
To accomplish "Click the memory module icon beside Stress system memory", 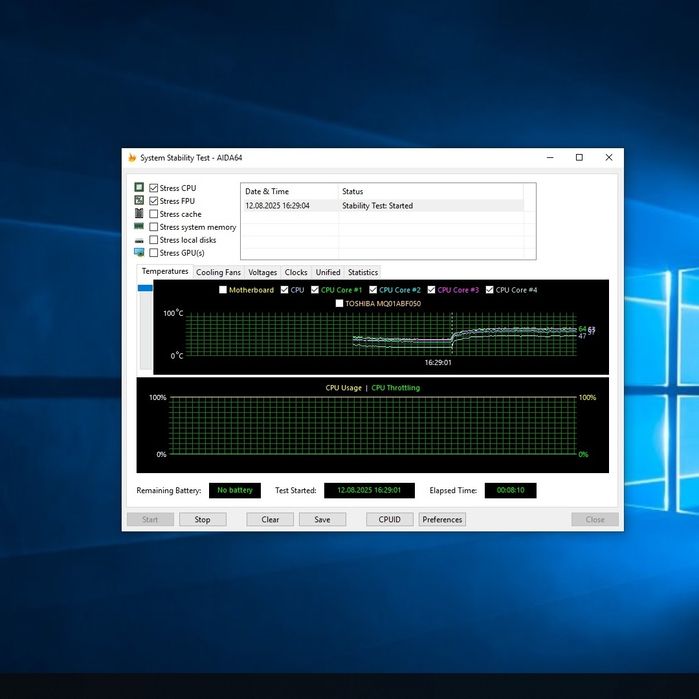I will tap(139, 226).
